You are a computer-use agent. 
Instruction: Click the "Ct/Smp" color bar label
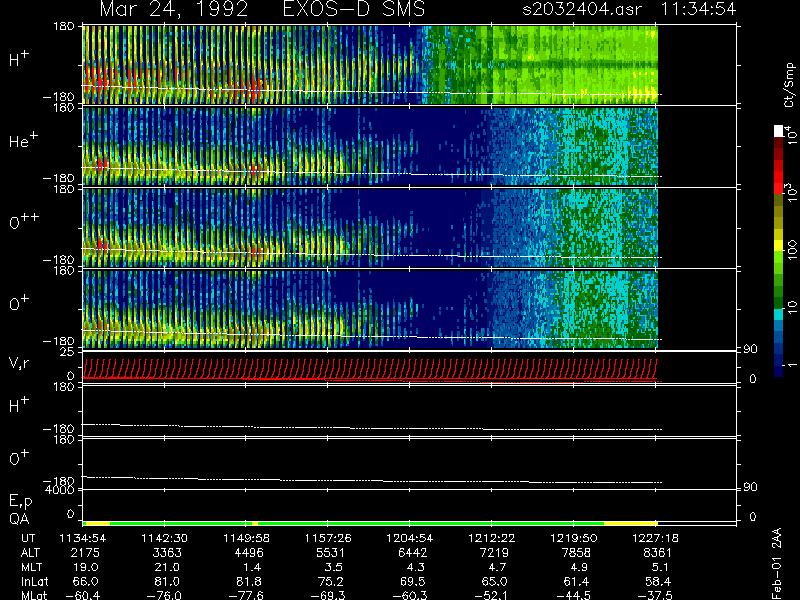(790, 85)
